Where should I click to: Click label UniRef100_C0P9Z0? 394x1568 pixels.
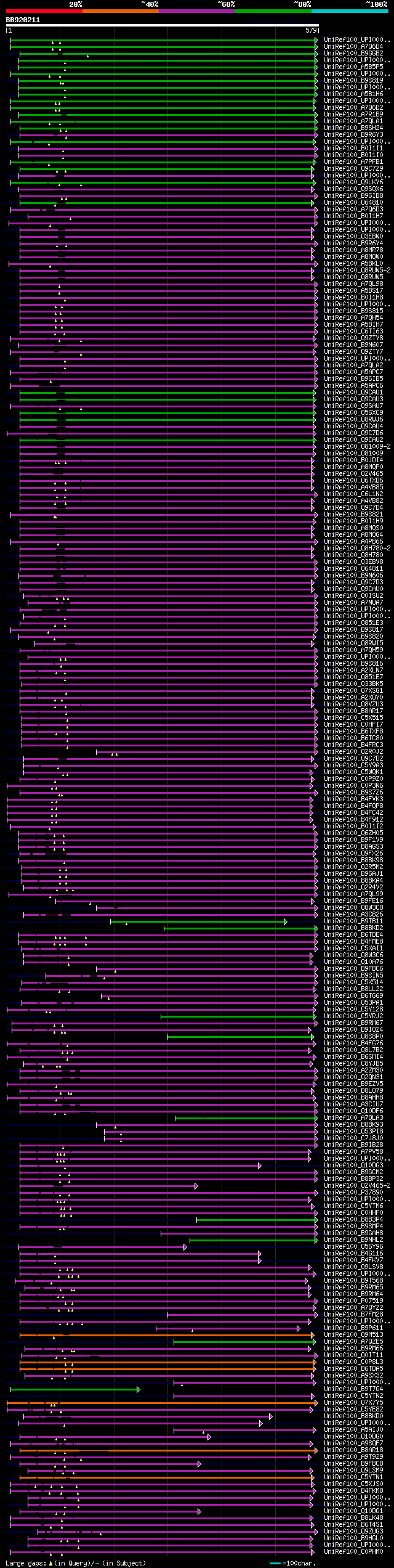tap(353, 778)
